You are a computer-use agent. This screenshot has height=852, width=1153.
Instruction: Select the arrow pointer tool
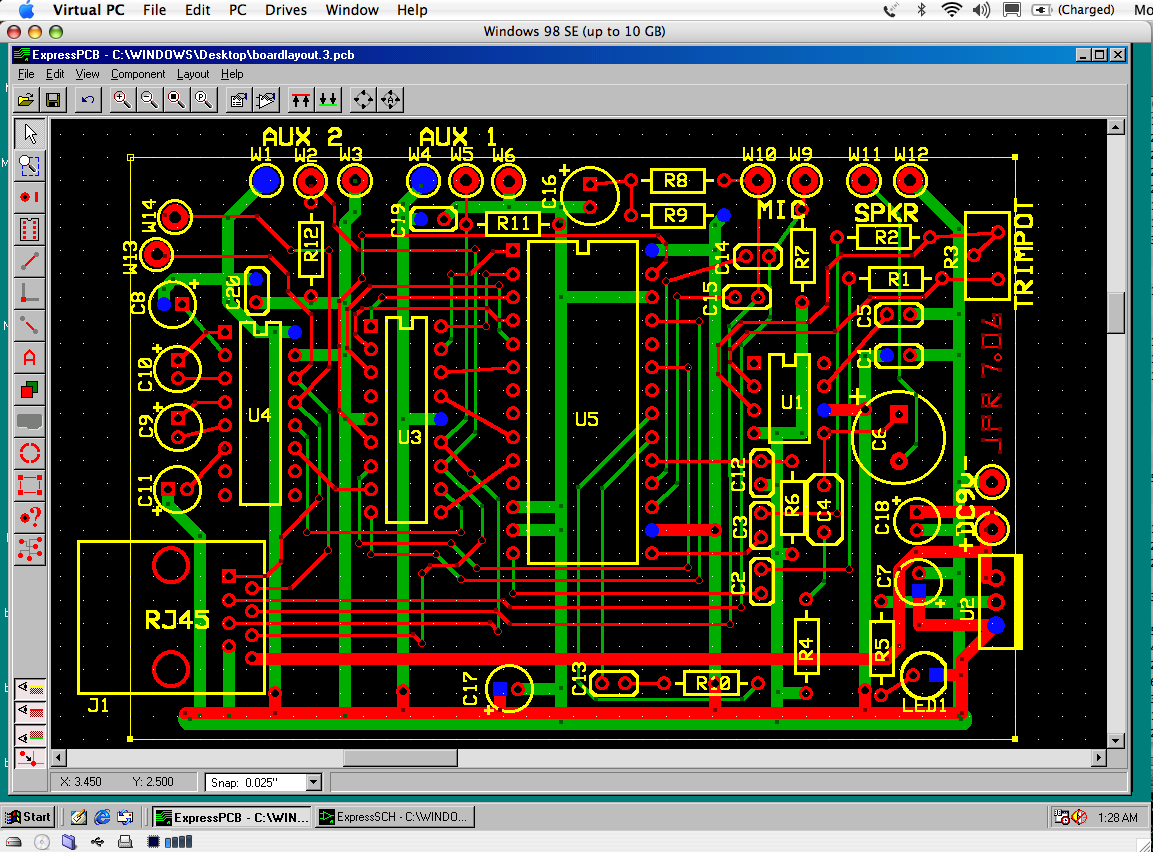click(x=29, y=134)
